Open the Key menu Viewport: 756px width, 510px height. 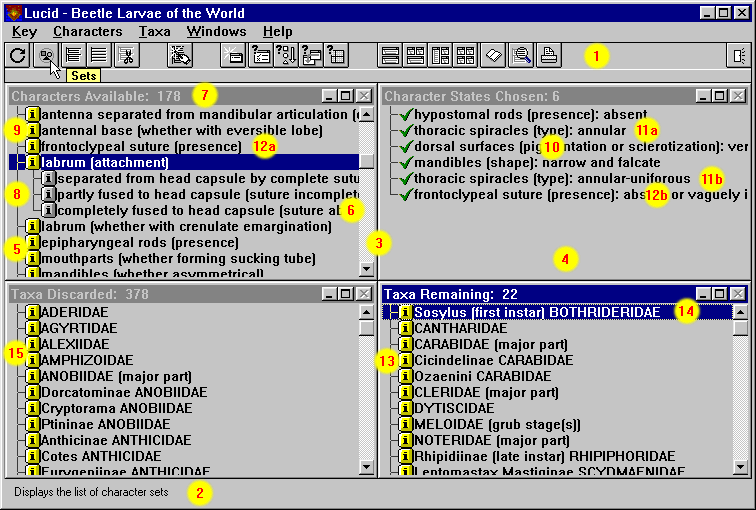[x=24, y=32]
